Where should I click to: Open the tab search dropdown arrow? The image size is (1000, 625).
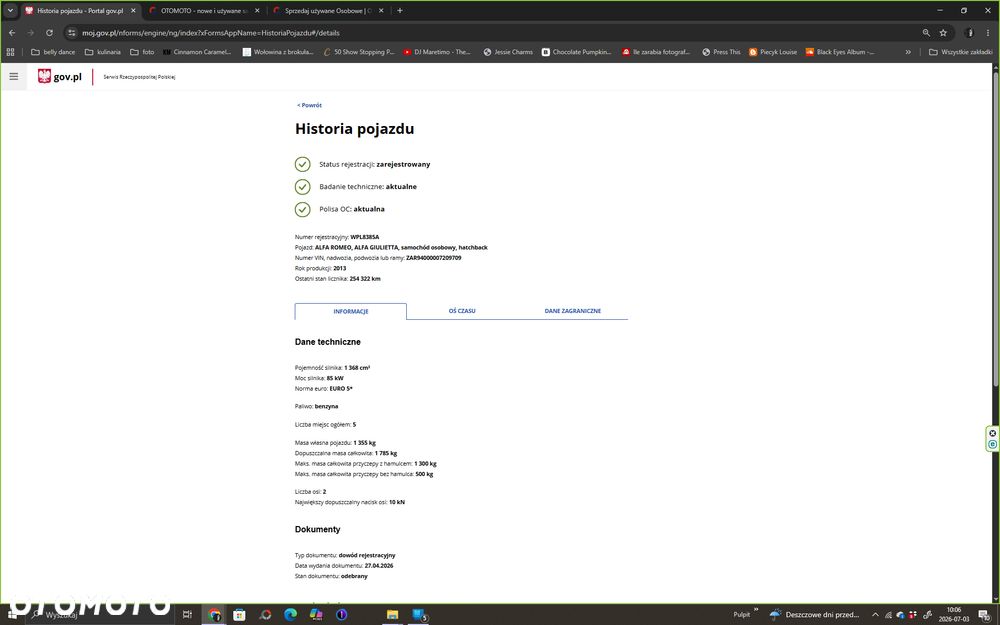coord(10,11)
